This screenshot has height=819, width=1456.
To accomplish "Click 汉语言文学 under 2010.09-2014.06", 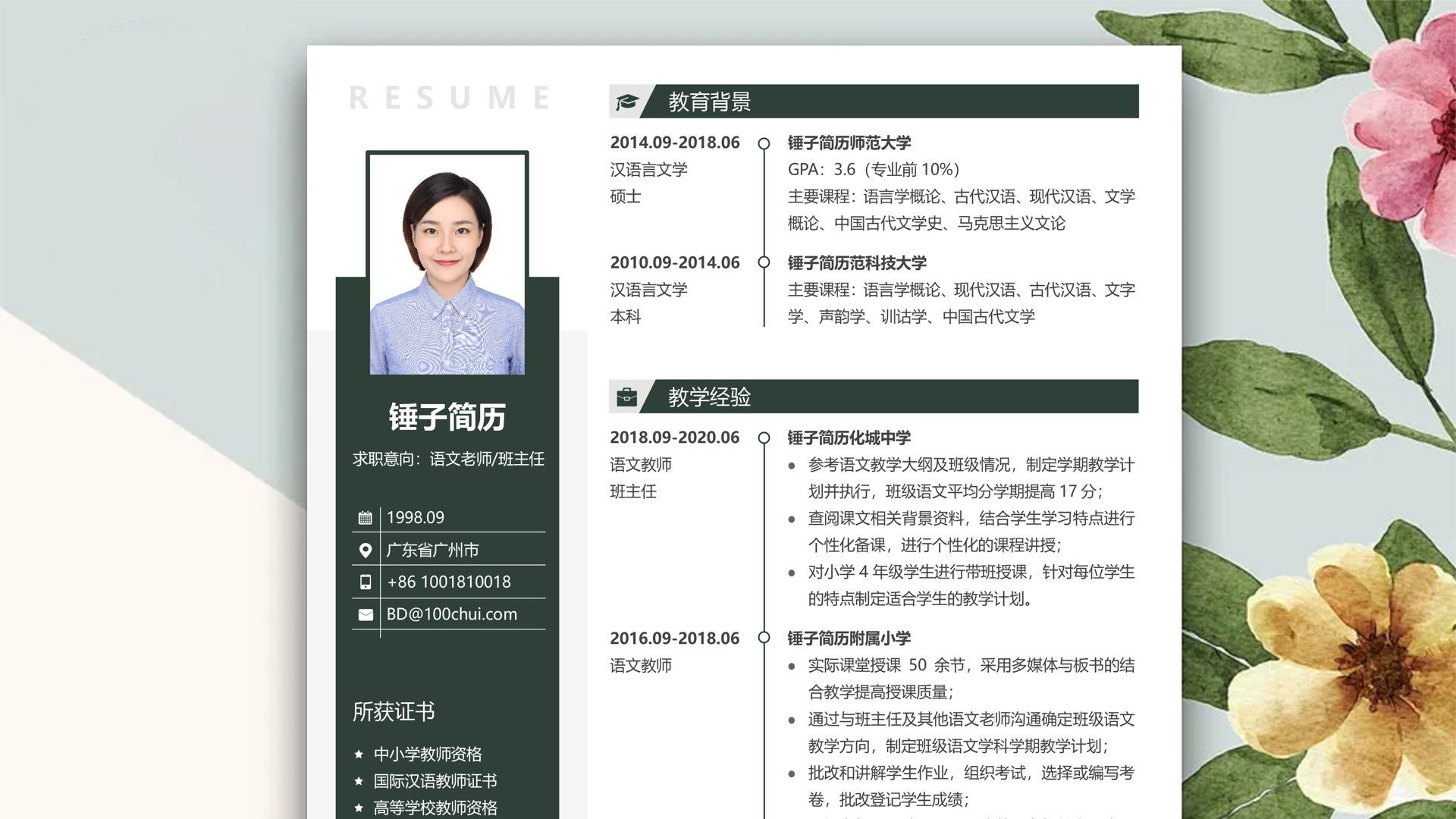I will point(648,290).
